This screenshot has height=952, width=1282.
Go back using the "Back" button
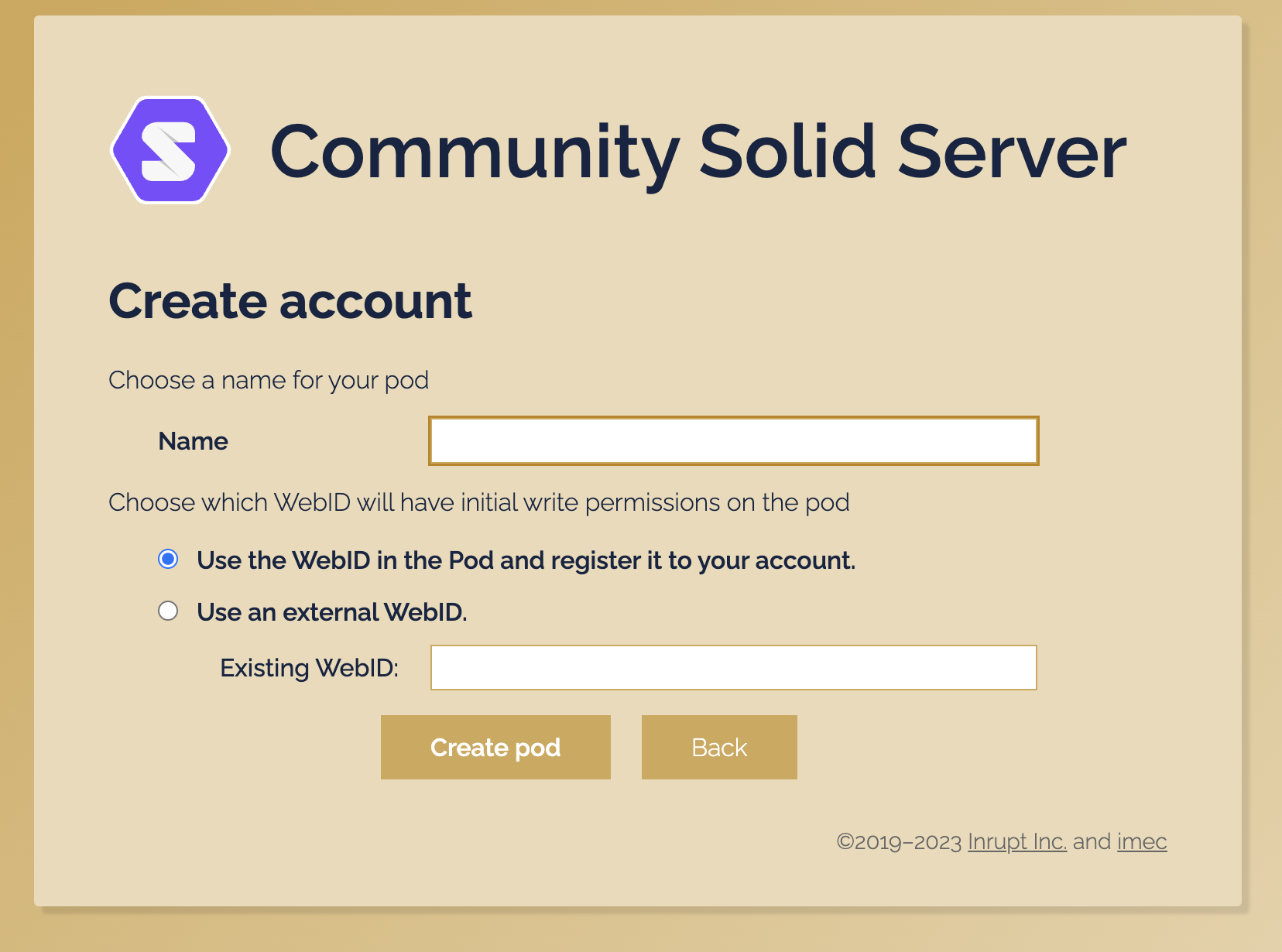(719, 748)
